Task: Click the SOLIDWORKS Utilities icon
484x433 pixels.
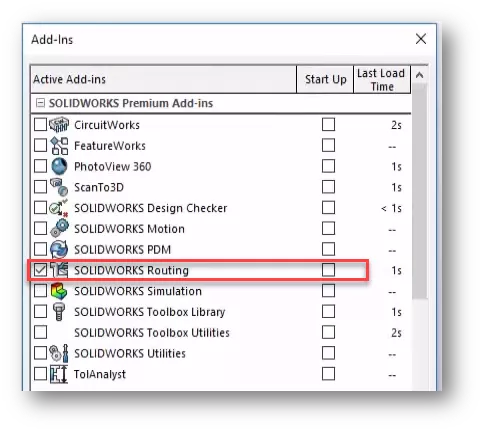Action: pos(59,353)
